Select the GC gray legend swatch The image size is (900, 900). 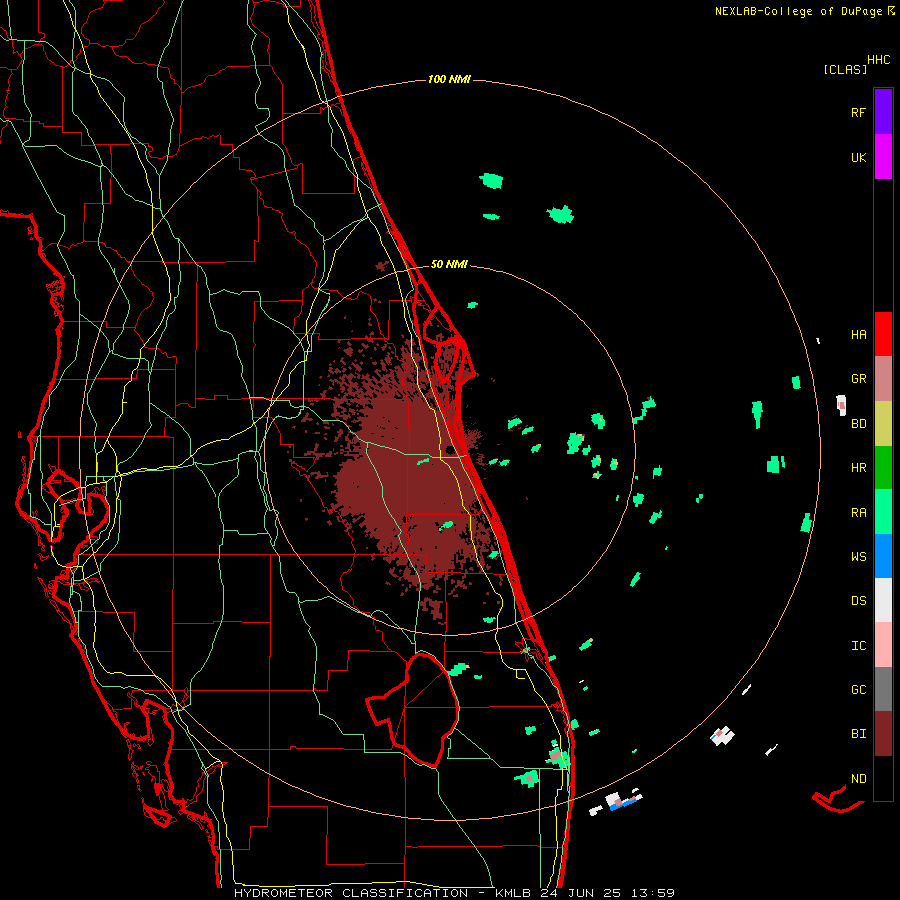coord(883,689)
